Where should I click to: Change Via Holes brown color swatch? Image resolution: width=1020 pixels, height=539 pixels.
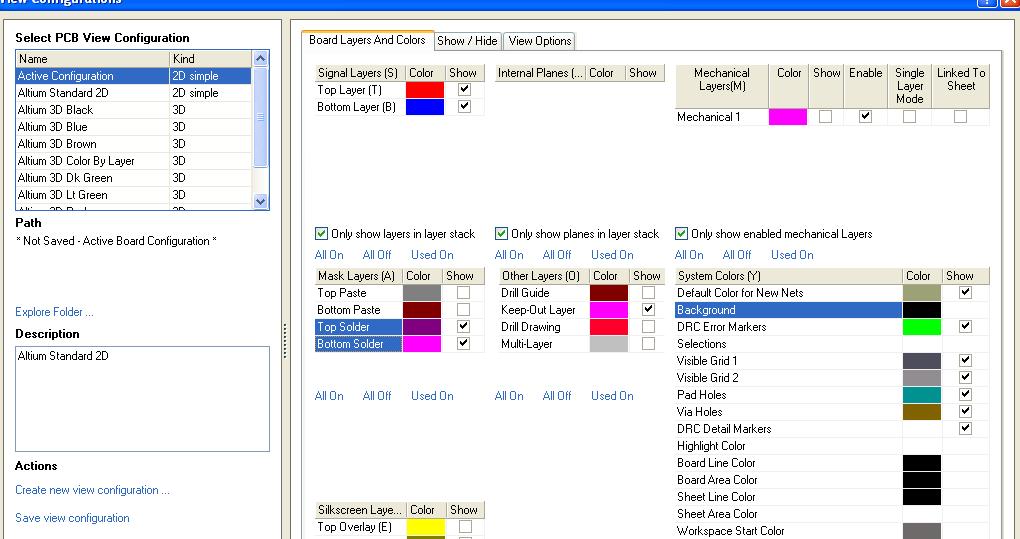pyautogui.click(x=922, y=412)
